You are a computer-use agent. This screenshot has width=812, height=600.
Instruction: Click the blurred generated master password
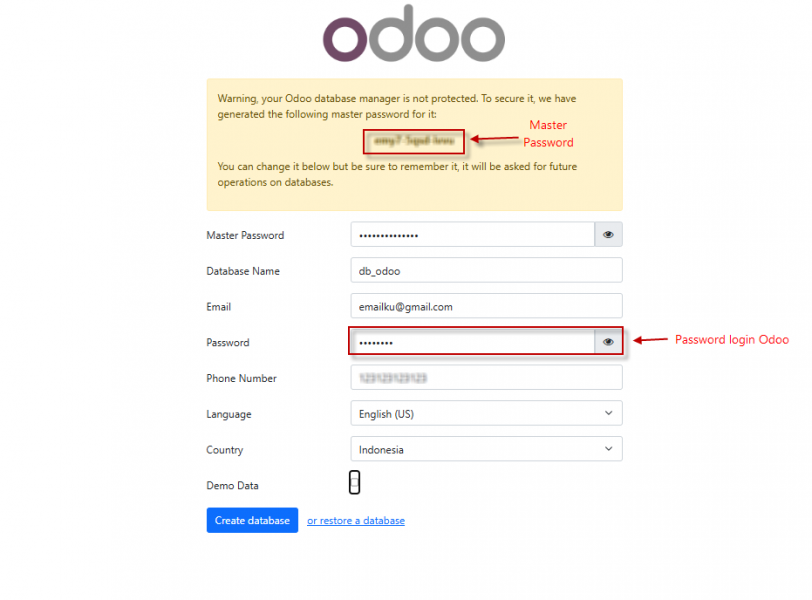414,141
